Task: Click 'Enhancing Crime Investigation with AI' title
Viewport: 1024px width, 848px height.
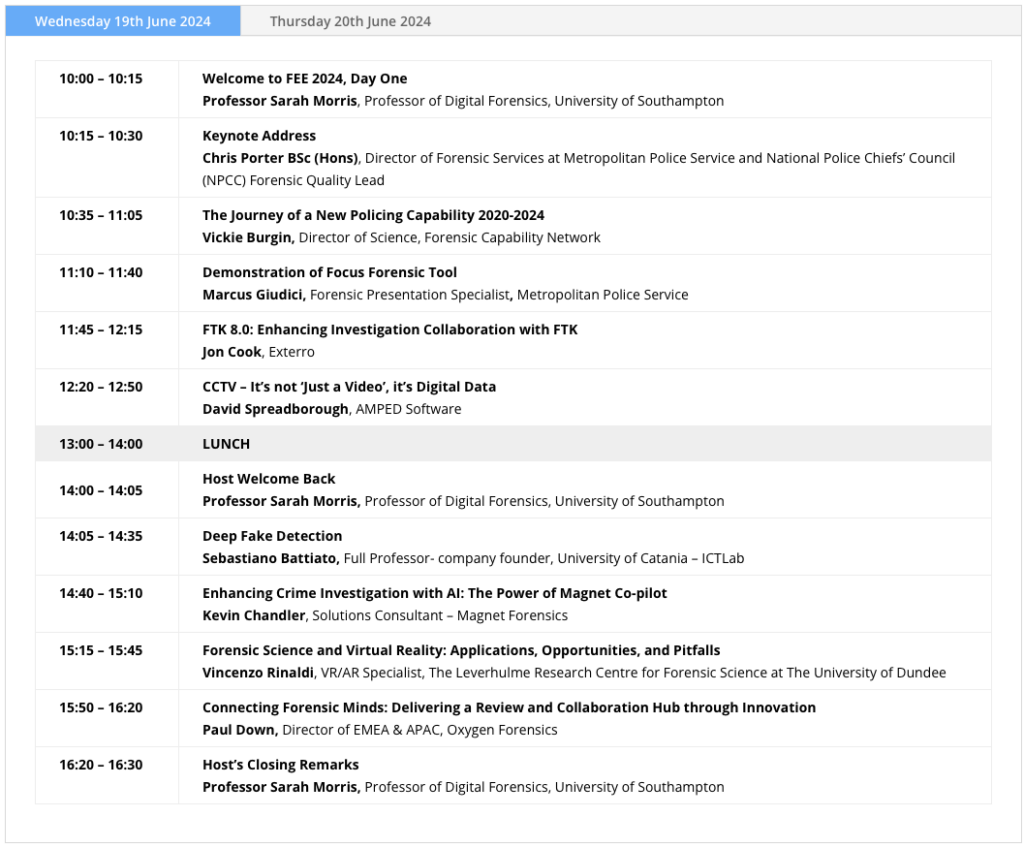Action: [x=434, y=593]
